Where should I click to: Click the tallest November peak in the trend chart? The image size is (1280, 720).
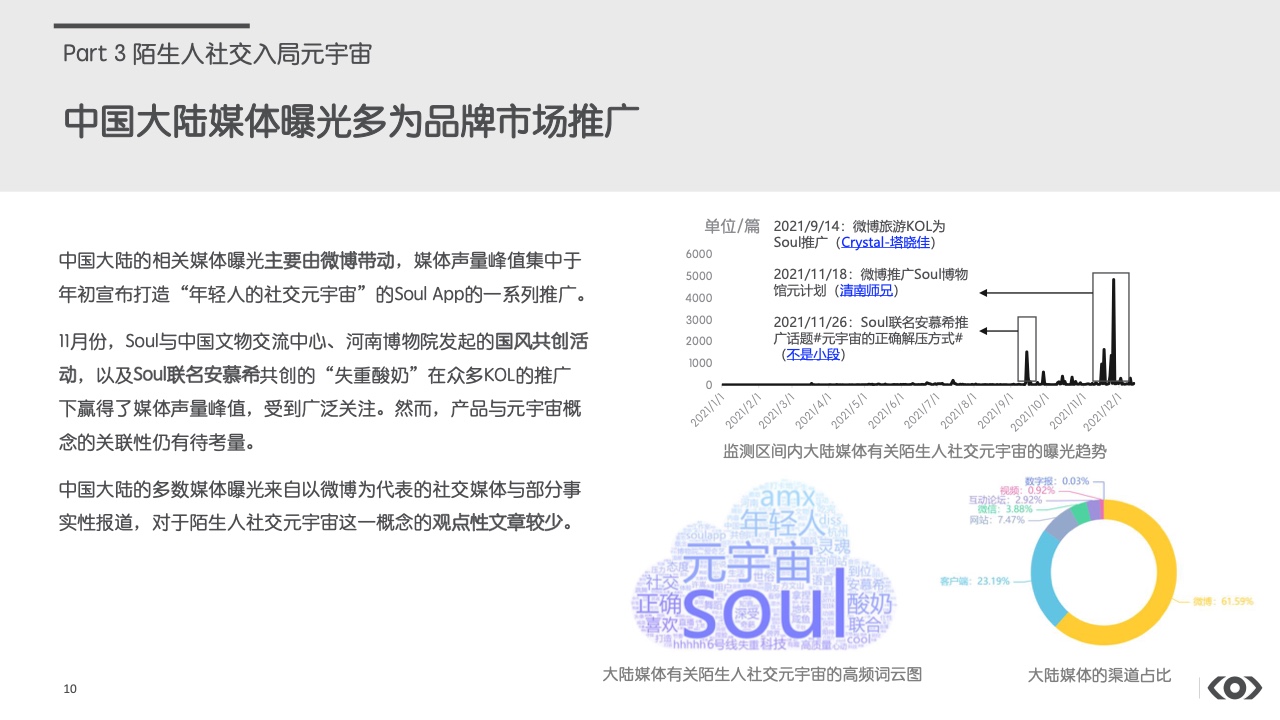coord(1113,330)
